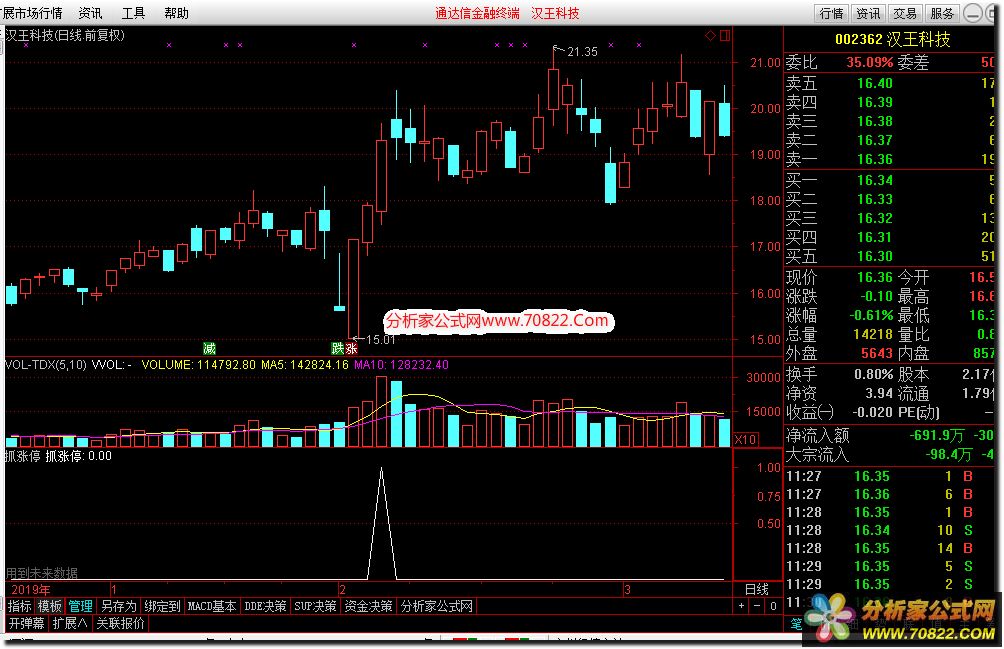The height and width of the screenshot is (649, 1004).
Task: Expand the 扩展∧ panel
Action: point(70,623)
